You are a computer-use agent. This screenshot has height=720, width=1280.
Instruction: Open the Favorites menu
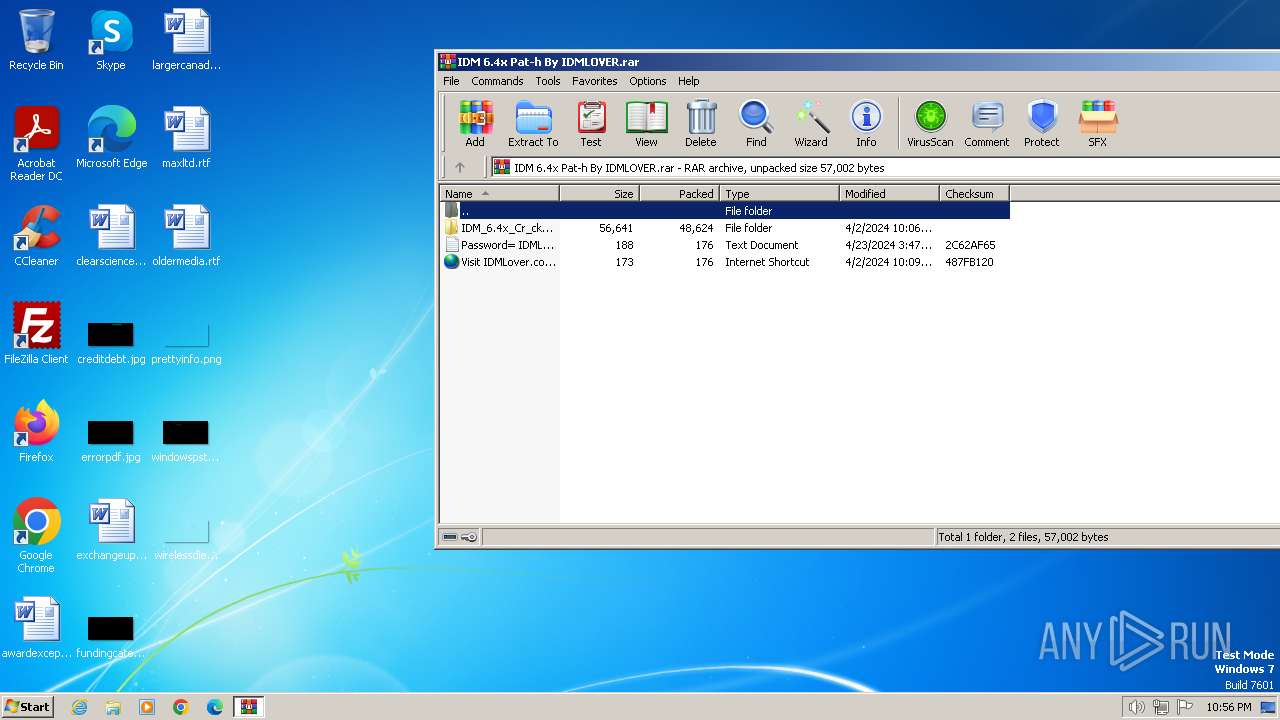(x=595, y=81)
